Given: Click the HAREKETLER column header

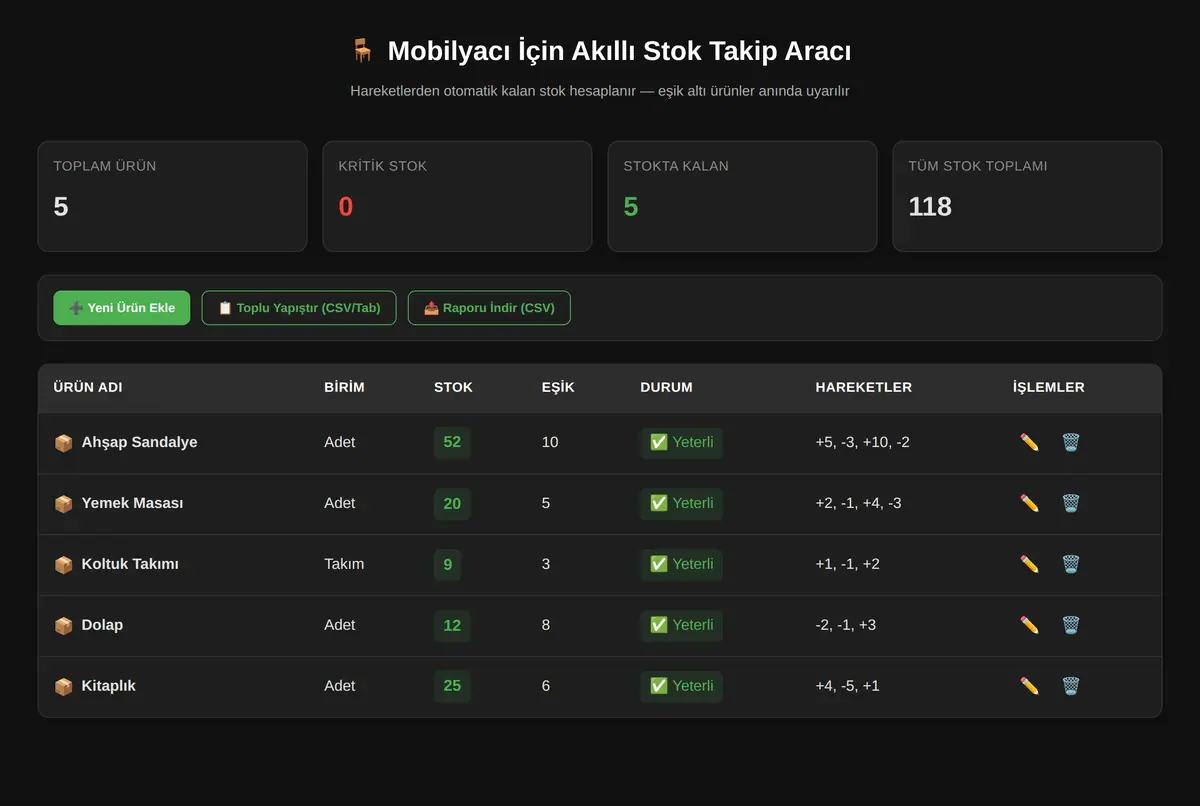Looking at the screenshot, I should [864, 387].
